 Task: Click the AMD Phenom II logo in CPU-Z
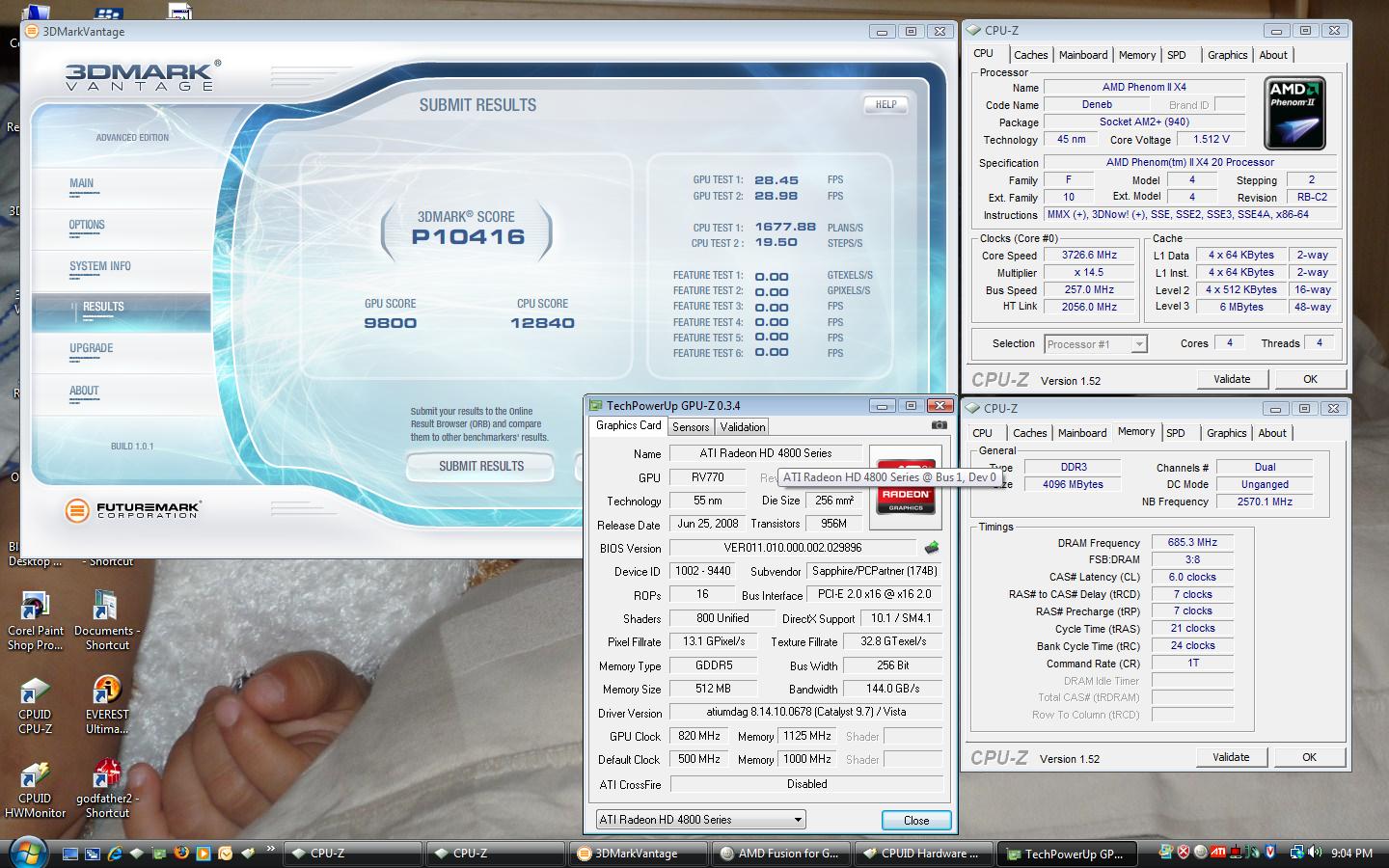tap(1294, 114)
